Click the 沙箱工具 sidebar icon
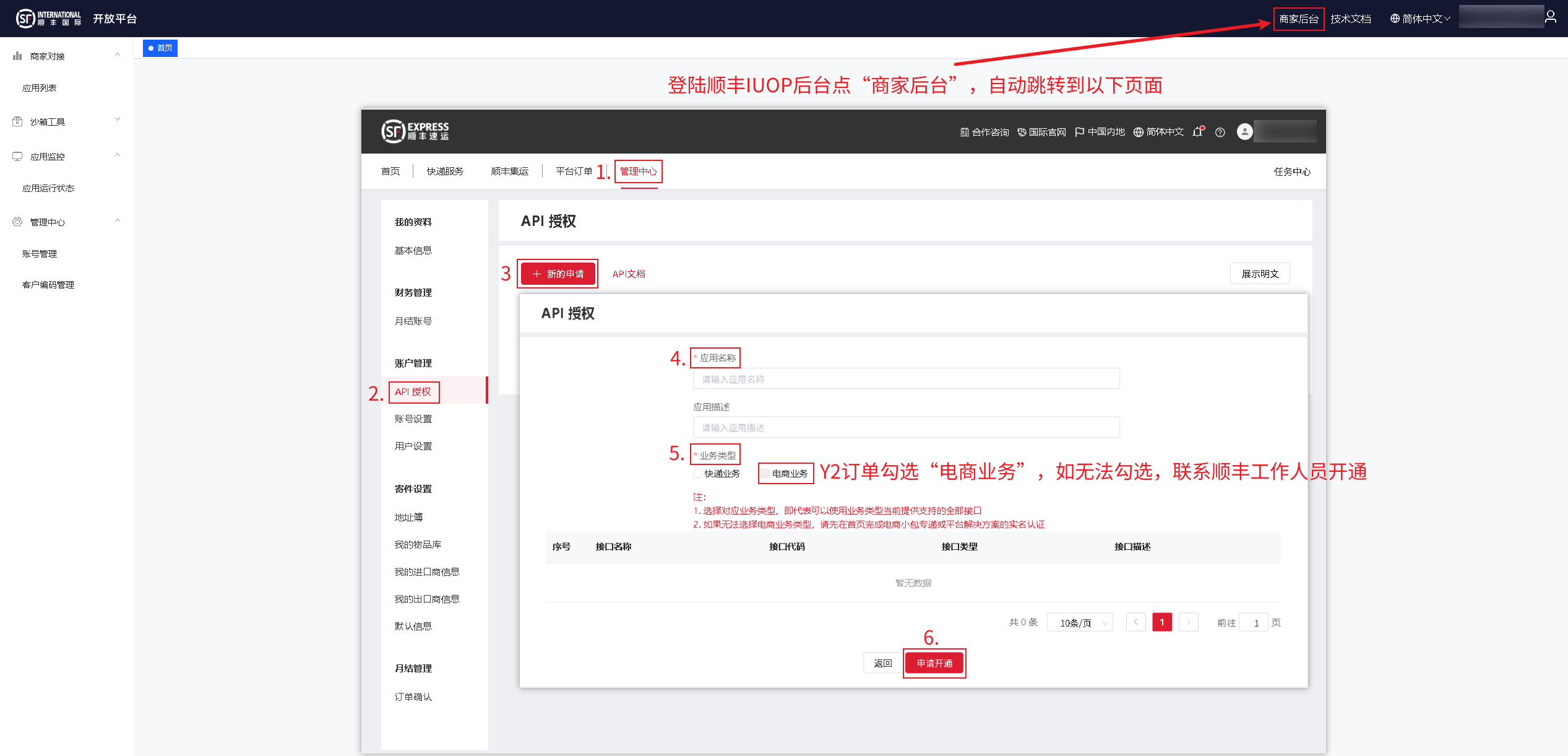 point(17,121)
